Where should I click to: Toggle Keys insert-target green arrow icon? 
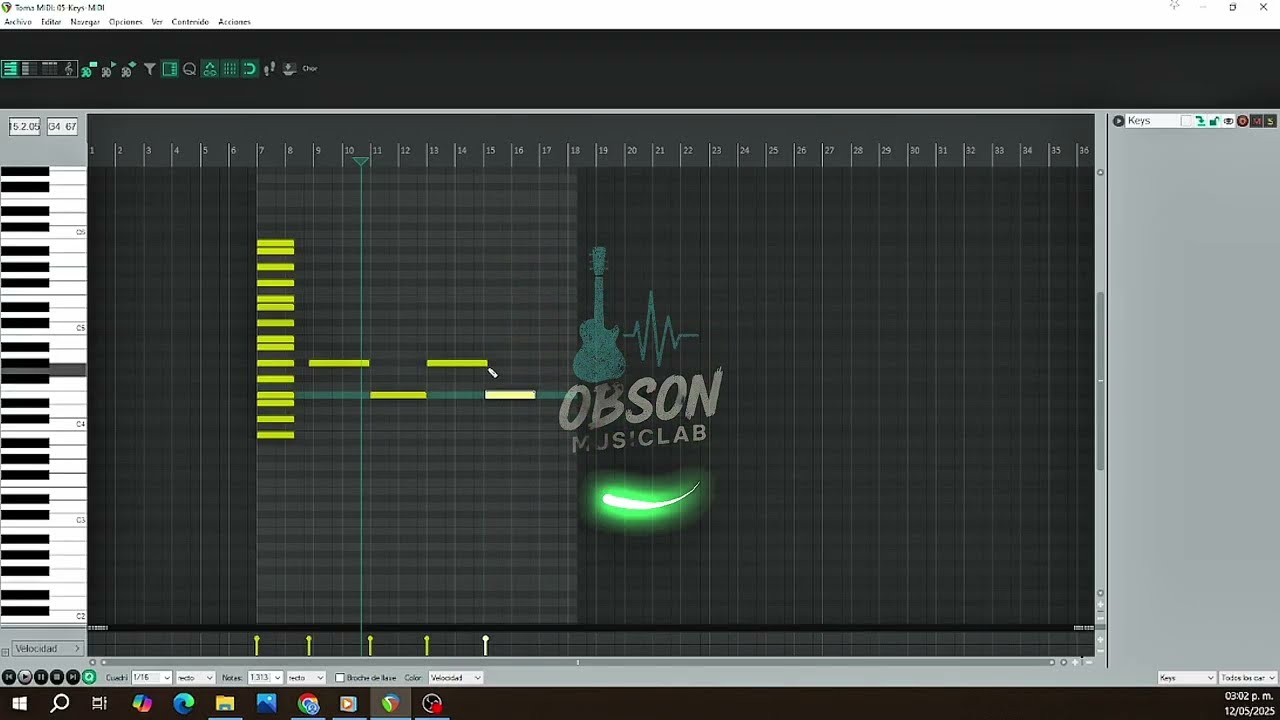1200,121
